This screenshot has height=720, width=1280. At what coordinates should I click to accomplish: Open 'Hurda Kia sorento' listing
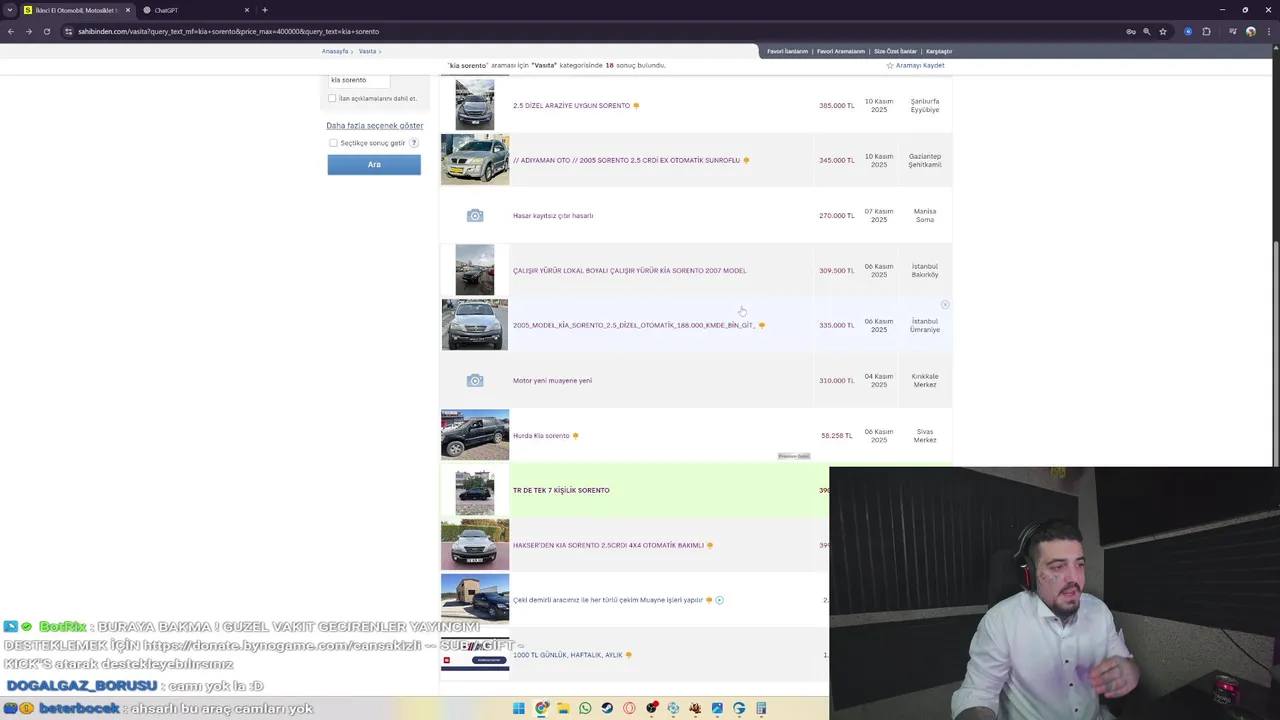pos(541,435)
